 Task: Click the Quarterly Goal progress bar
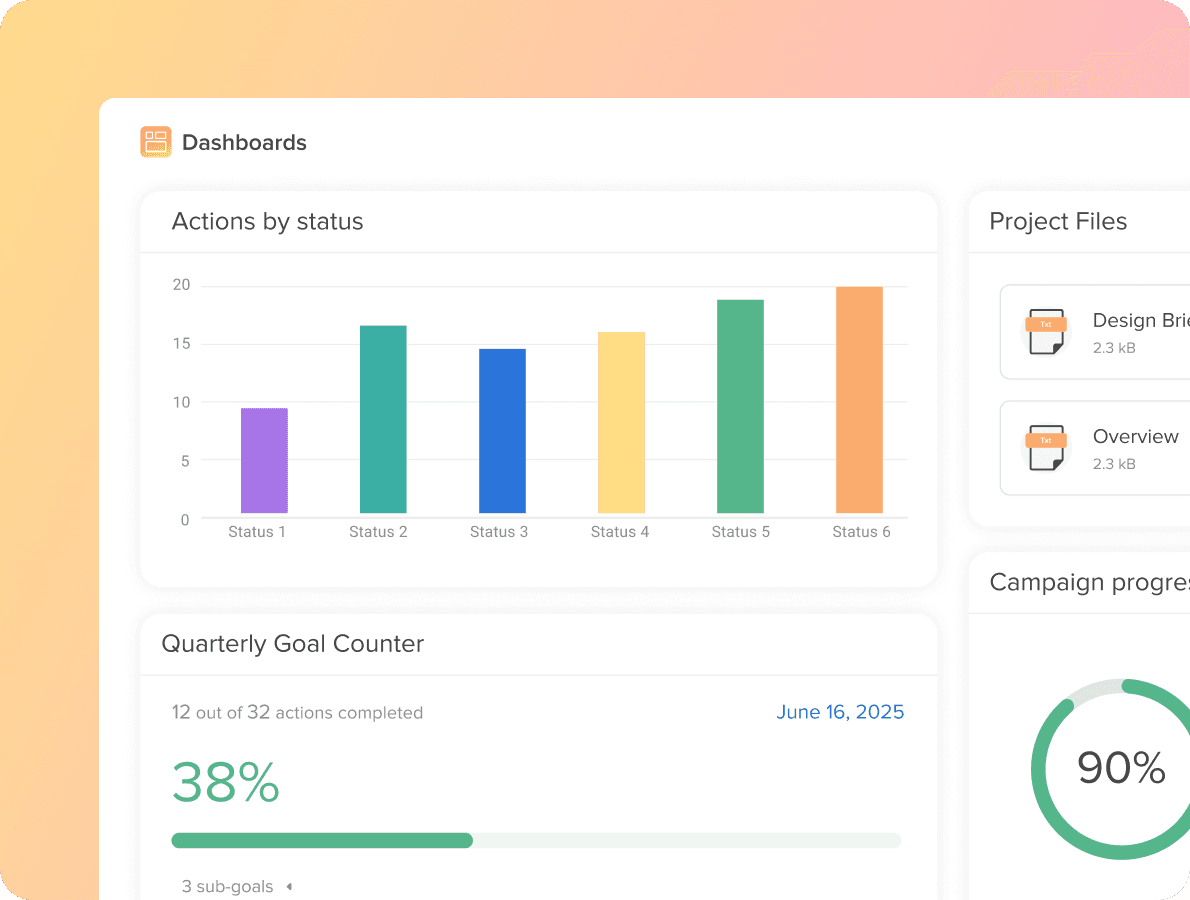pyautogui.click(x=538, y=840)
